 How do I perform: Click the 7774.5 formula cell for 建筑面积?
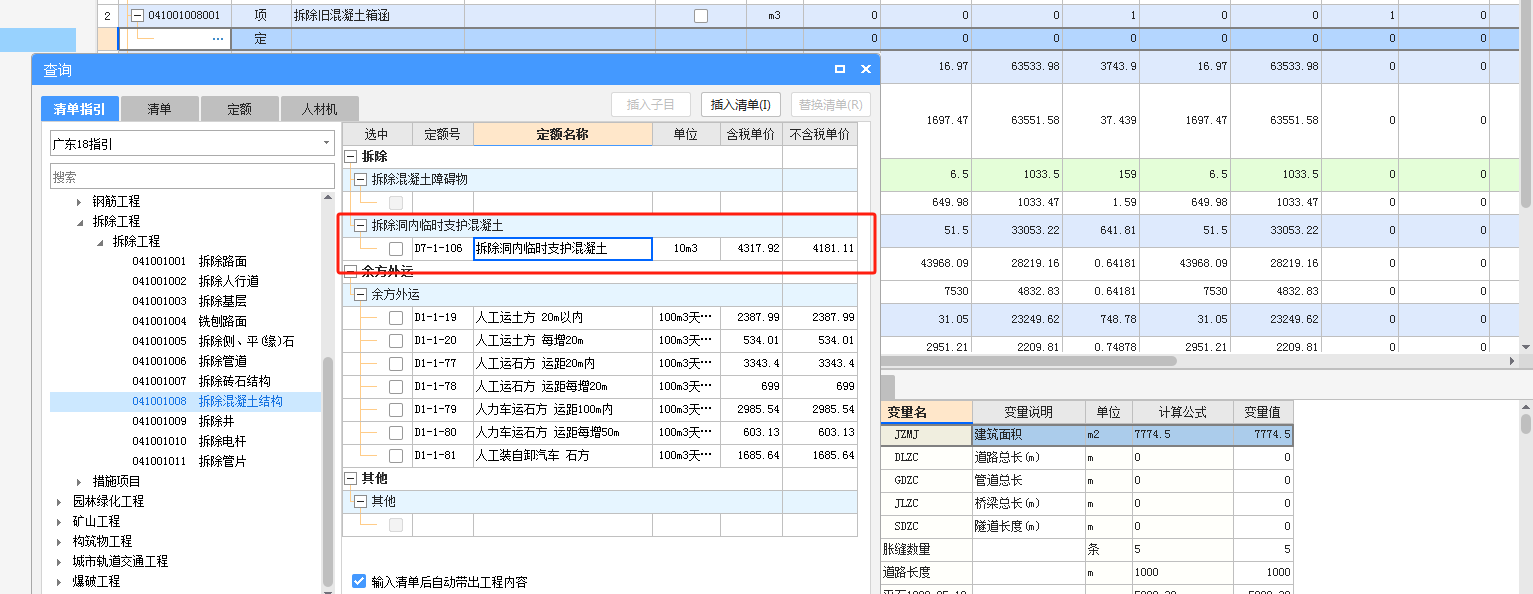pyautogui.click(x=1182, y=435)
